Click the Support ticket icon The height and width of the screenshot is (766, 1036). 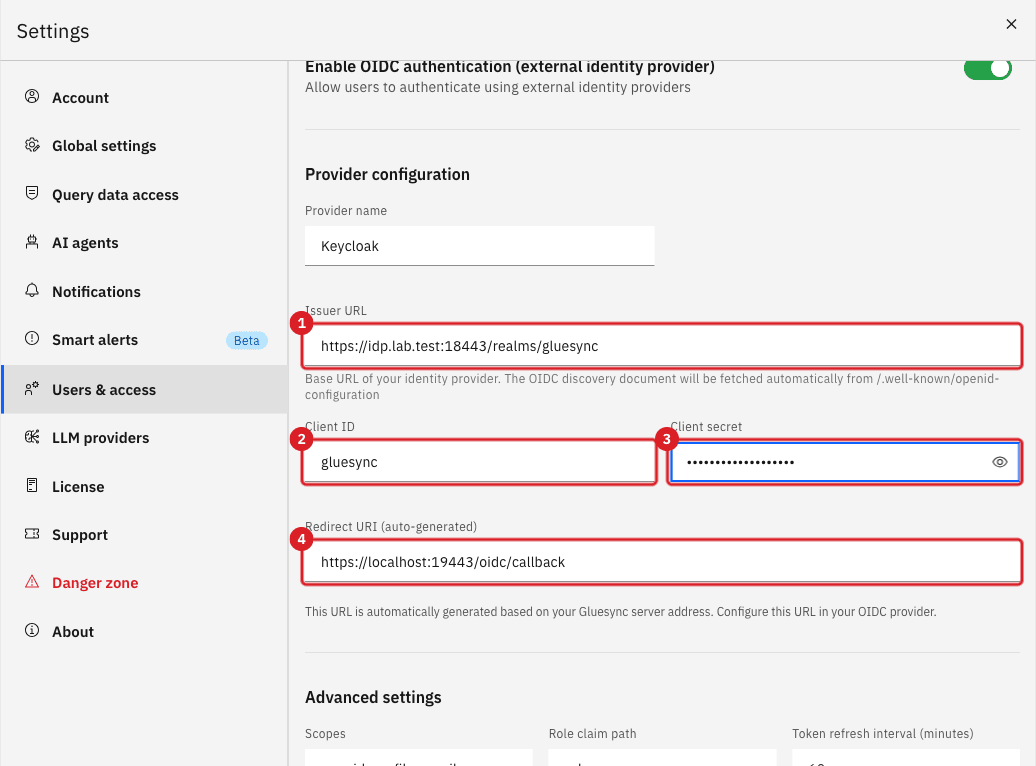pos(32,533)
